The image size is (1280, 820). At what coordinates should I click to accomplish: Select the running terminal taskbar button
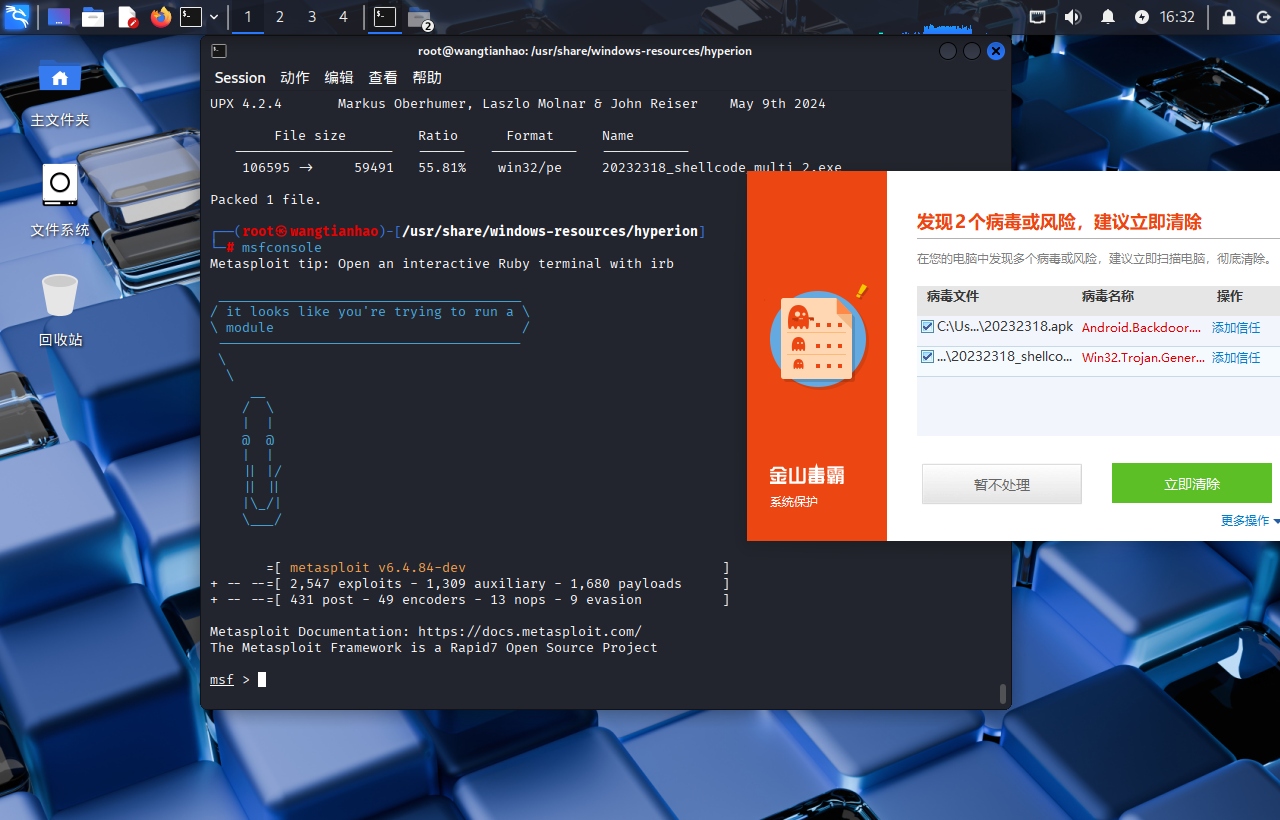385,17
